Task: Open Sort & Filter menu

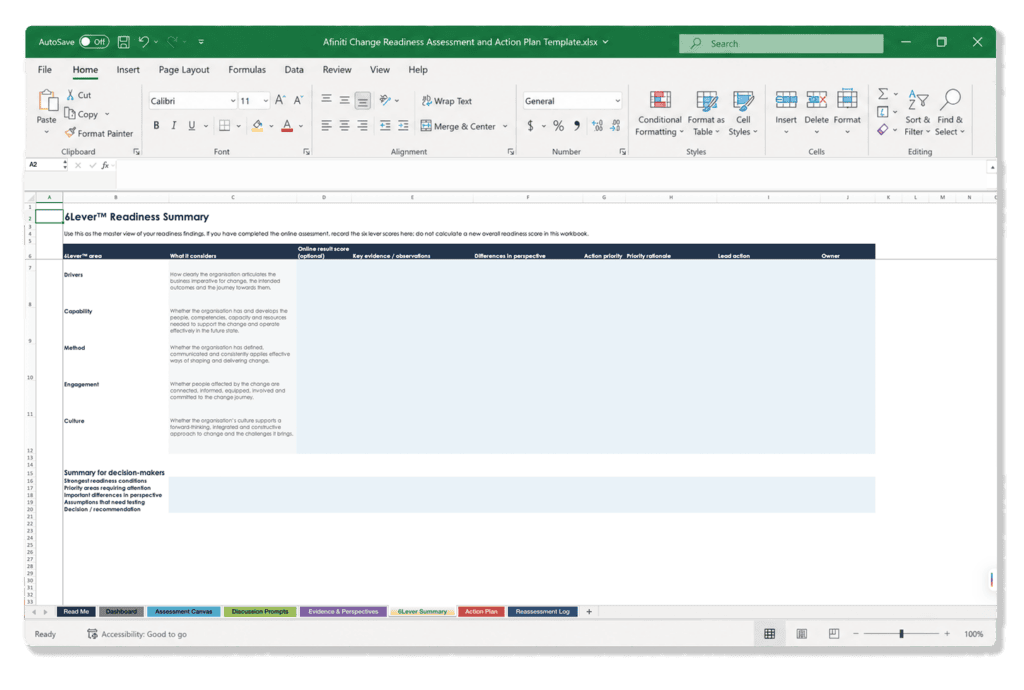Action: [x=918, y=112]
